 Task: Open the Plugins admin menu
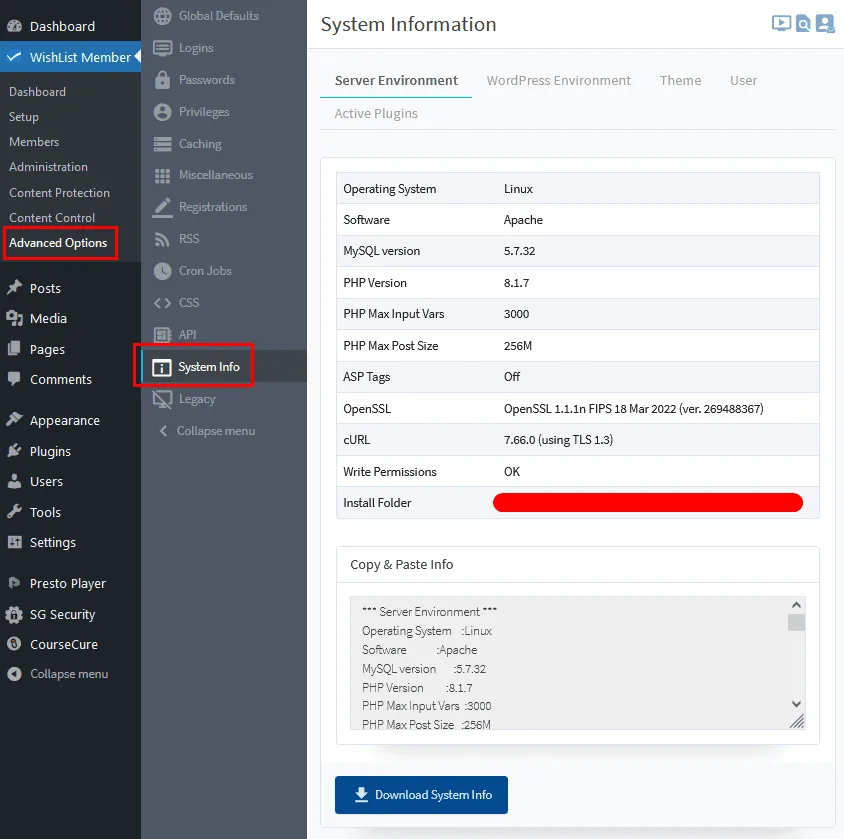click(x=50, y=451)
